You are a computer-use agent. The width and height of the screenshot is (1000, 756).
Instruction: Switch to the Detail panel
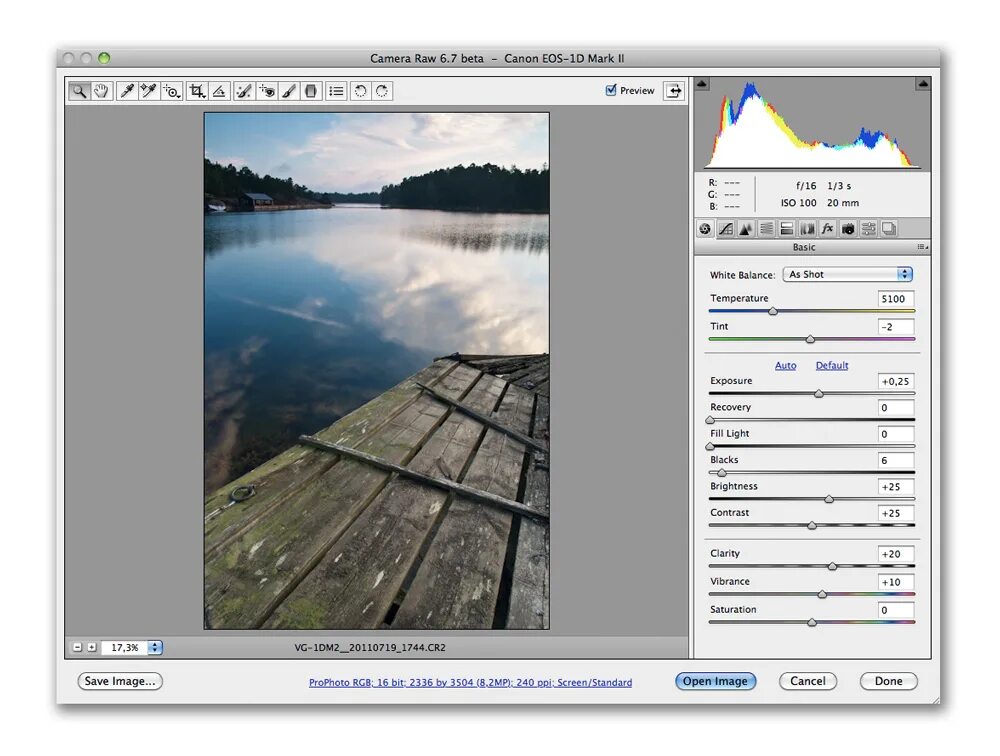745,229
